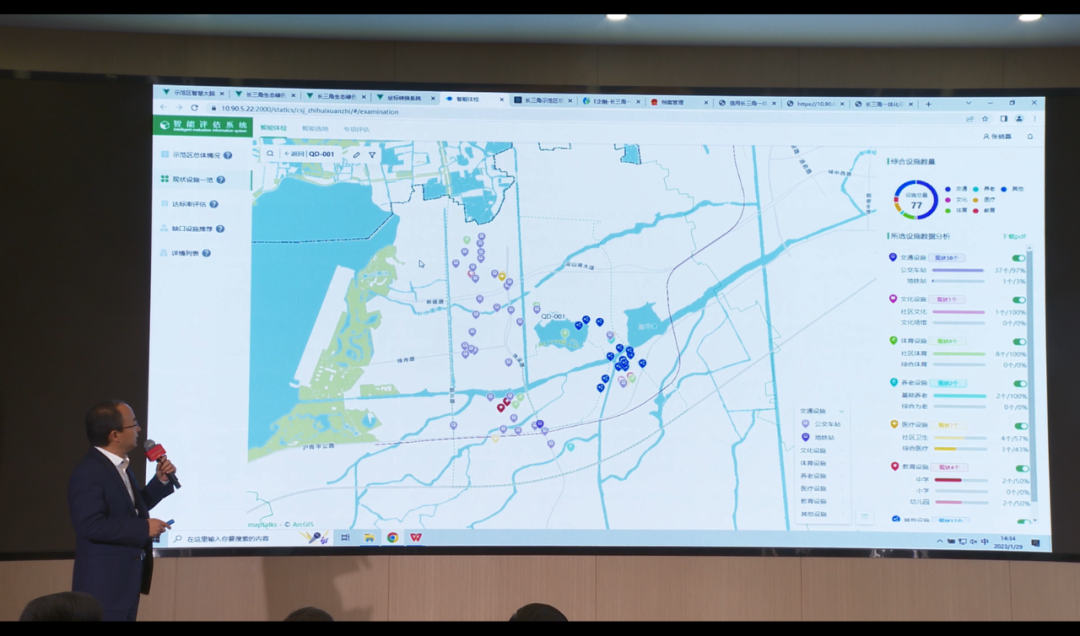Click the purple 文化设施 pin icon in analysis panel
Screen dimensions: 1080x636
893,299
